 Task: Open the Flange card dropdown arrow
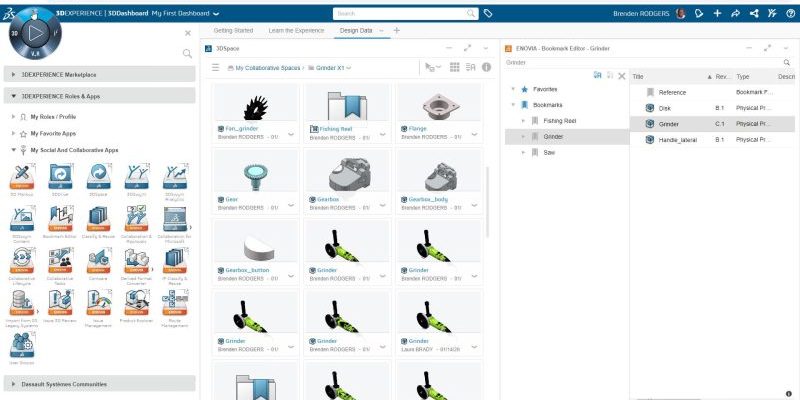pos(474,134)
